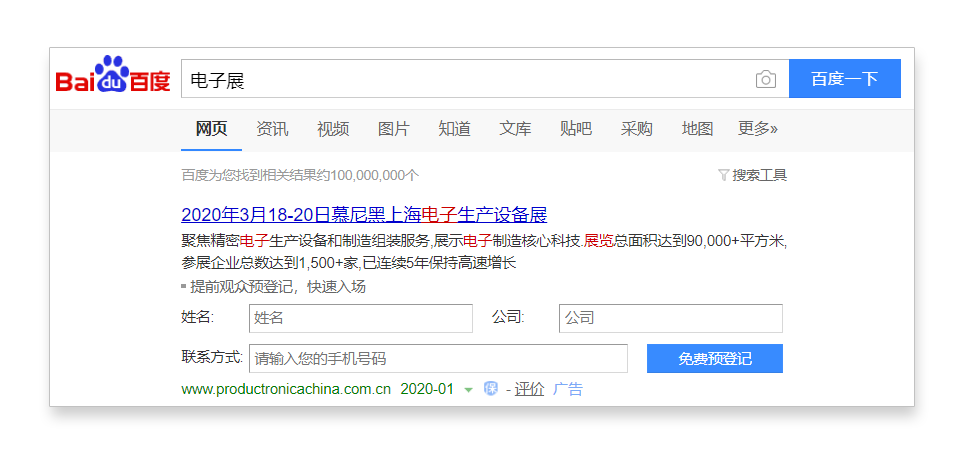The image size is (964, 454).
Task: Open the 更多» menu
Action: (757, 129)
